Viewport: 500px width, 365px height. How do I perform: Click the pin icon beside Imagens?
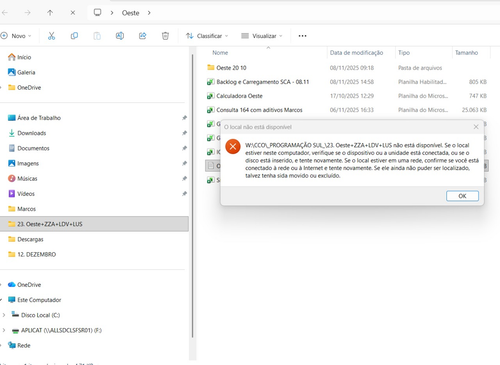184,163
